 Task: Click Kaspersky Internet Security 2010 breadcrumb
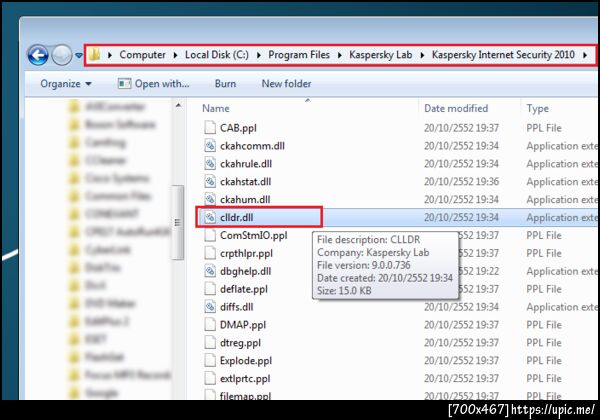pyautogui.click(x=503, y=55)
